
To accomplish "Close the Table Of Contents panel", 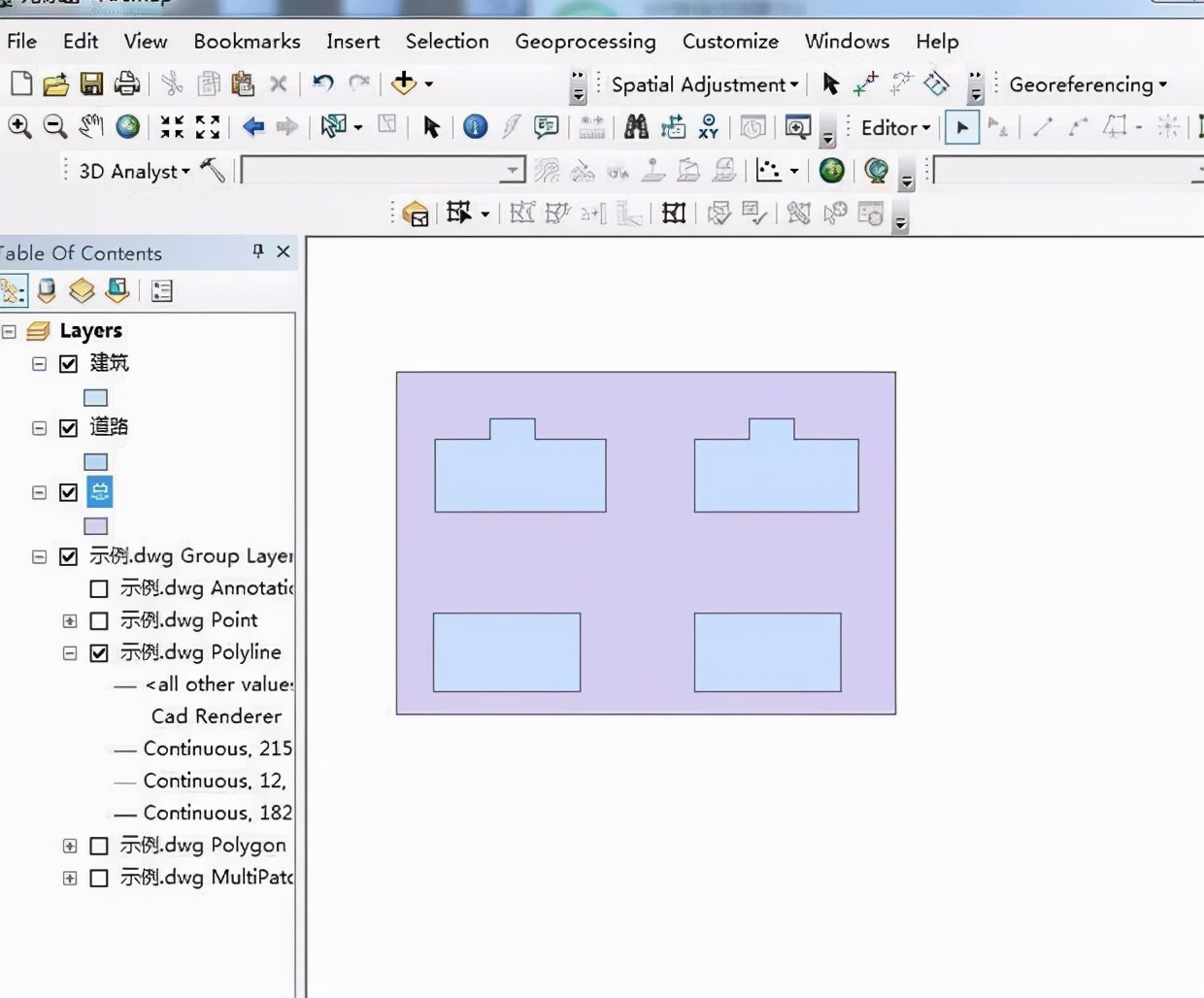I will click(x=284, y=251).
